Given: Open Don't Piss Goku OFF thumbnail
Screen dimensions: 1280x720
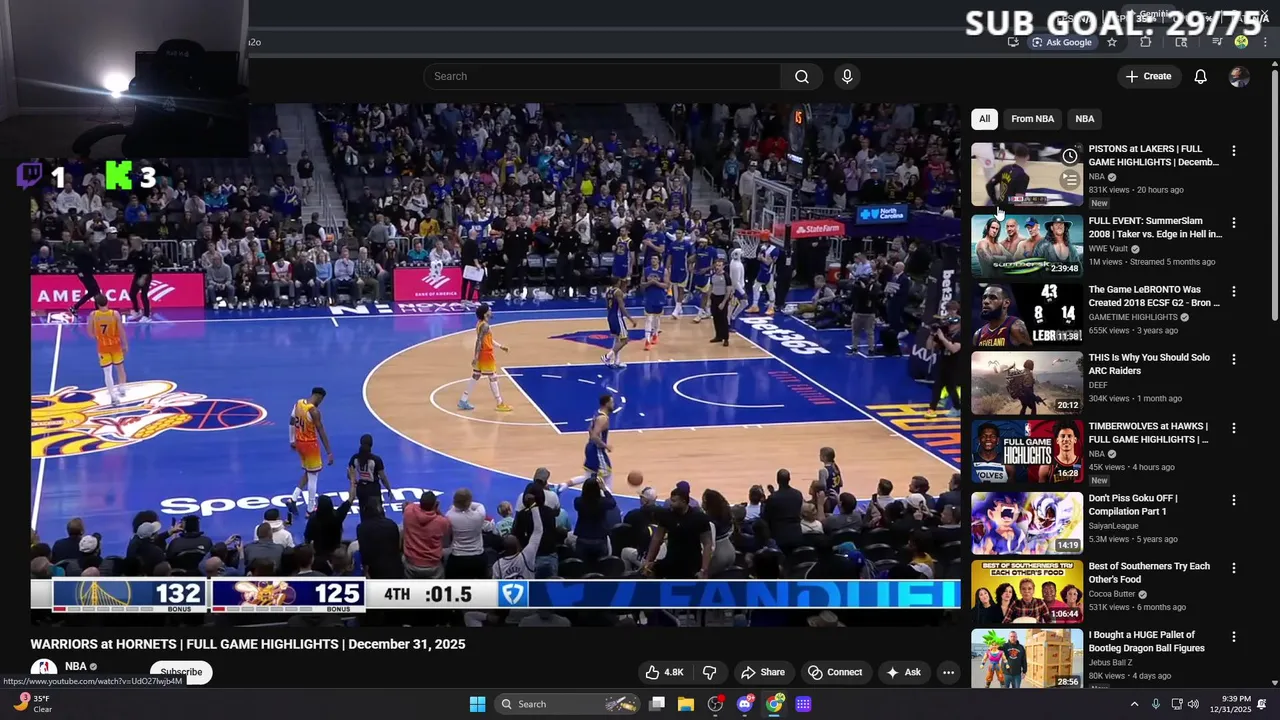Looking at the screenshot, I should pos(1027,523).
